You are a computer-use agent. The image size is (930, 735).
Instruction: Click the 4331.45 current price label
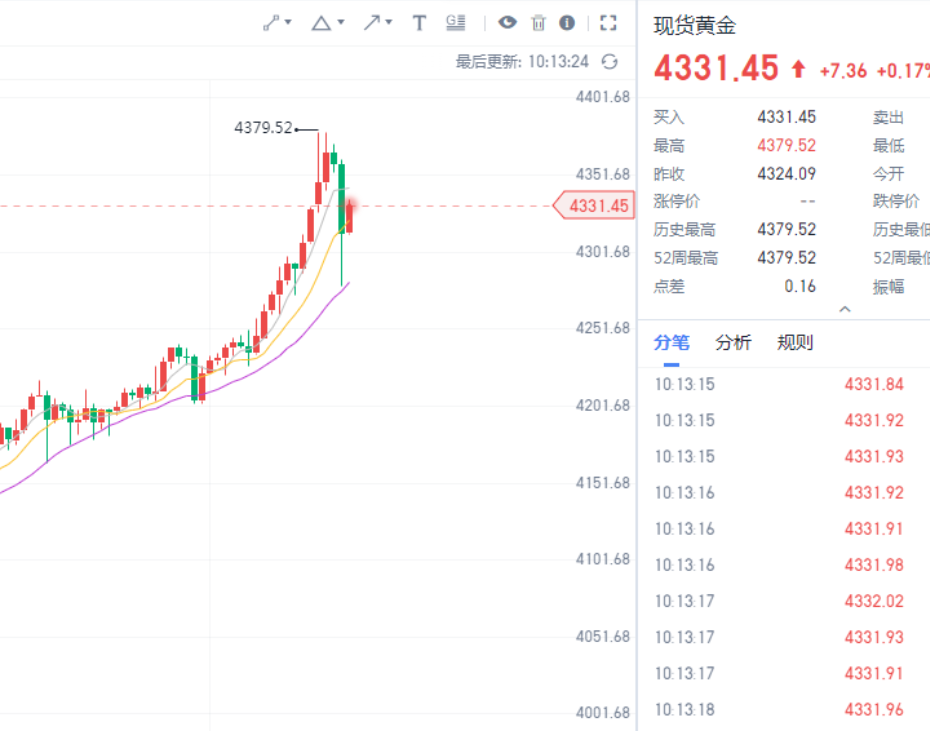[x=598, y=206]
